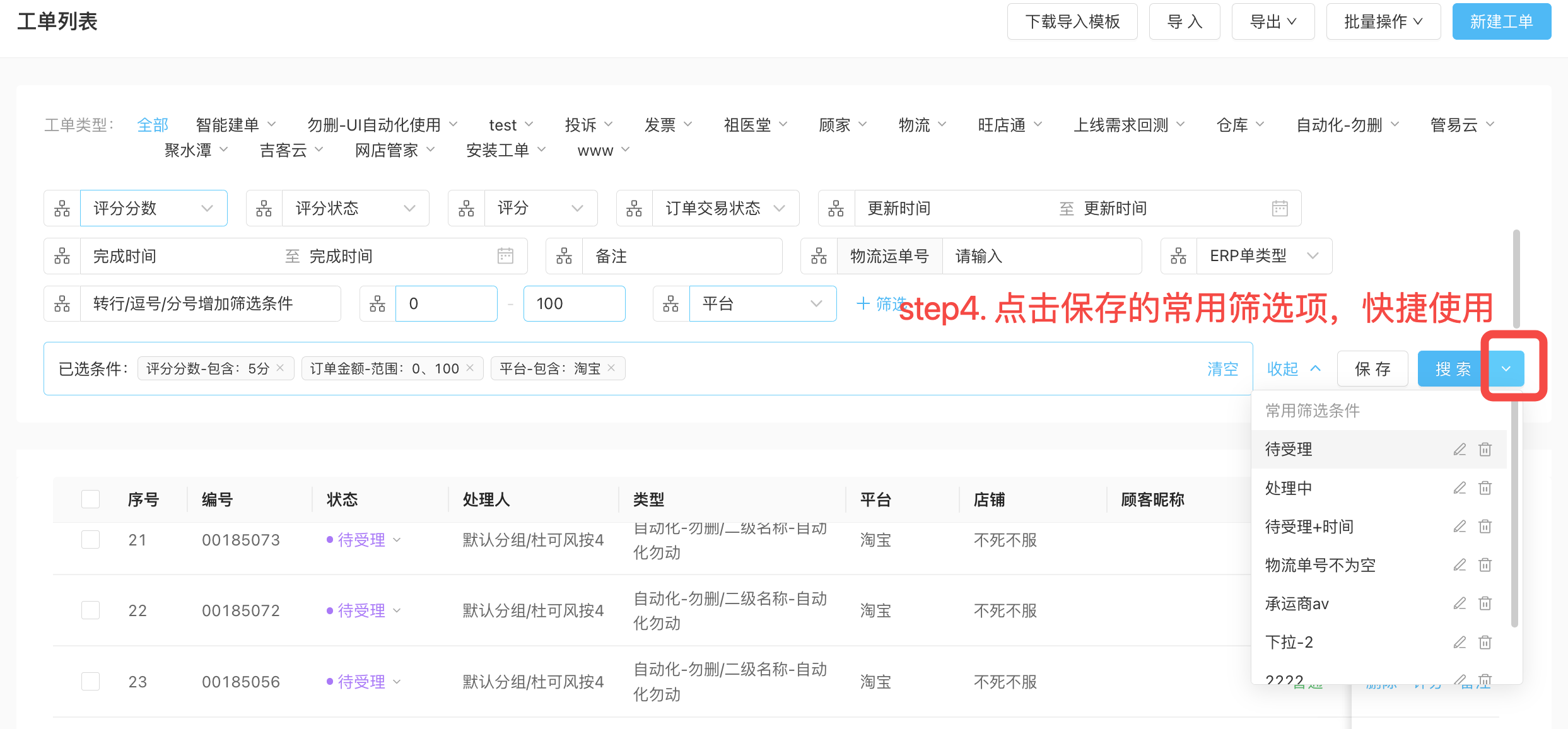Remove the 平台-包含: 淘宝 condition tag
The image size is (1568, 729).
[x=611, y=368]
